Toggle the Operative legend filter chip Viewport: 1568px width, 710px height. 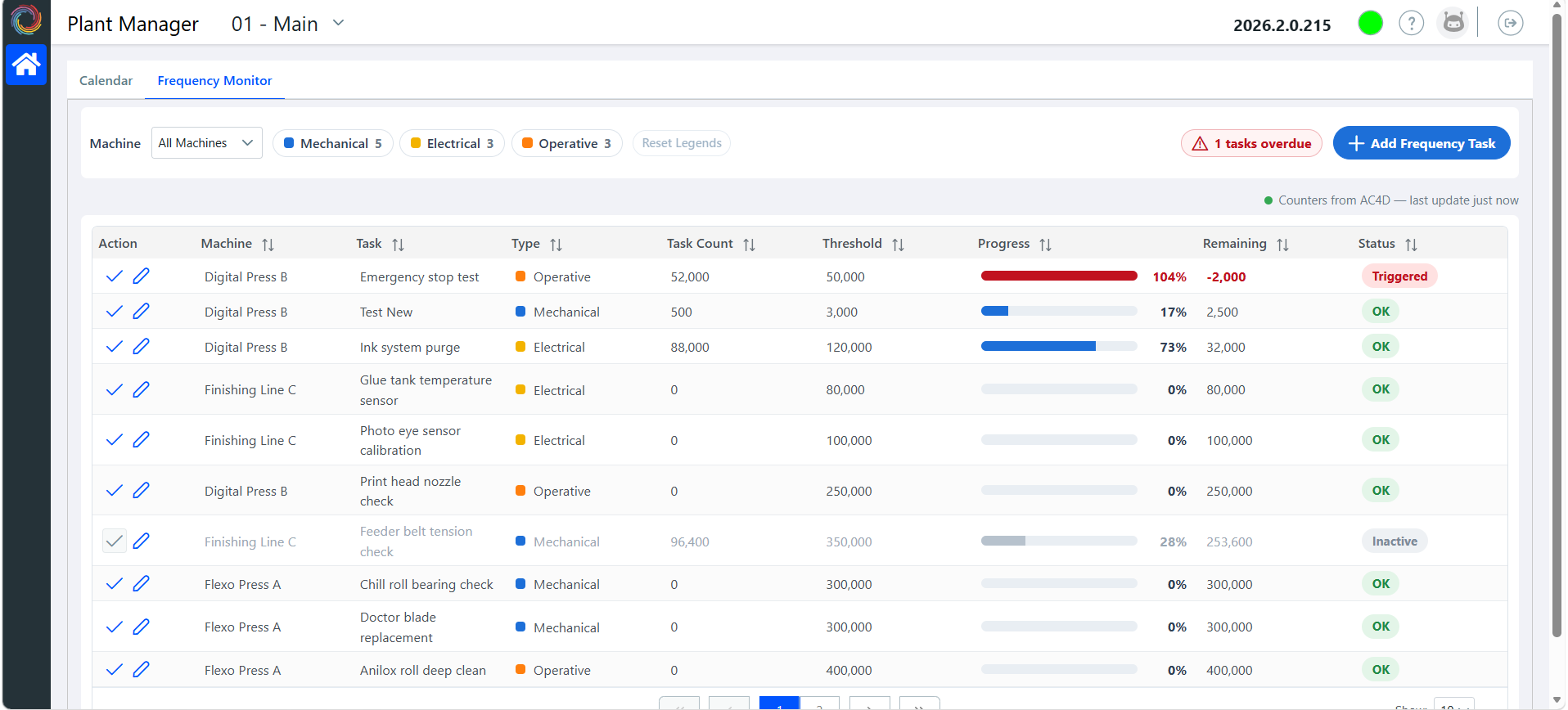coord(566,143)
